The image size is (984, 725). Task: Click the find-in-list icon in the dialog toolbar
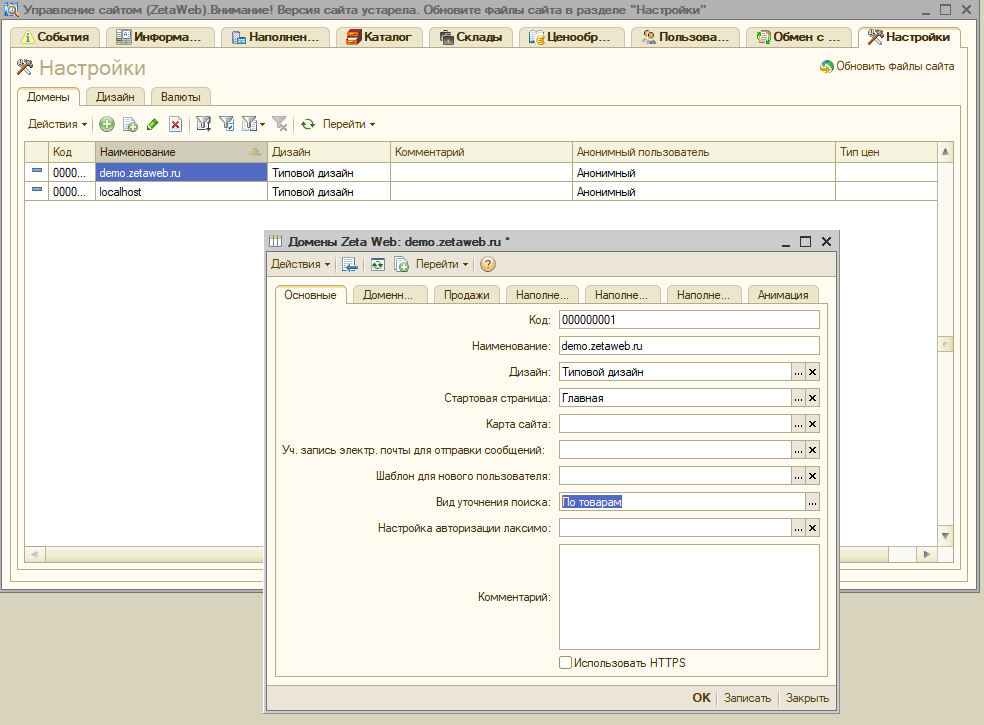(x=350, y=264)
